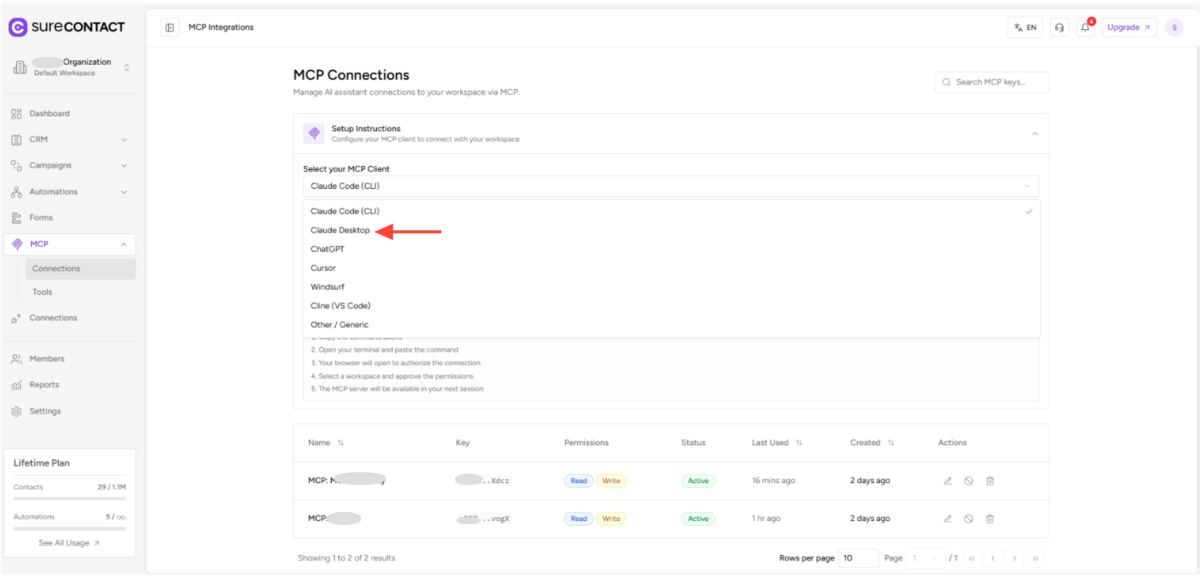Image resolution: width=1200 pixels, height=577 pixels.
Task: Click the Connections plug icon in sidebar
Action: [16, 318]
